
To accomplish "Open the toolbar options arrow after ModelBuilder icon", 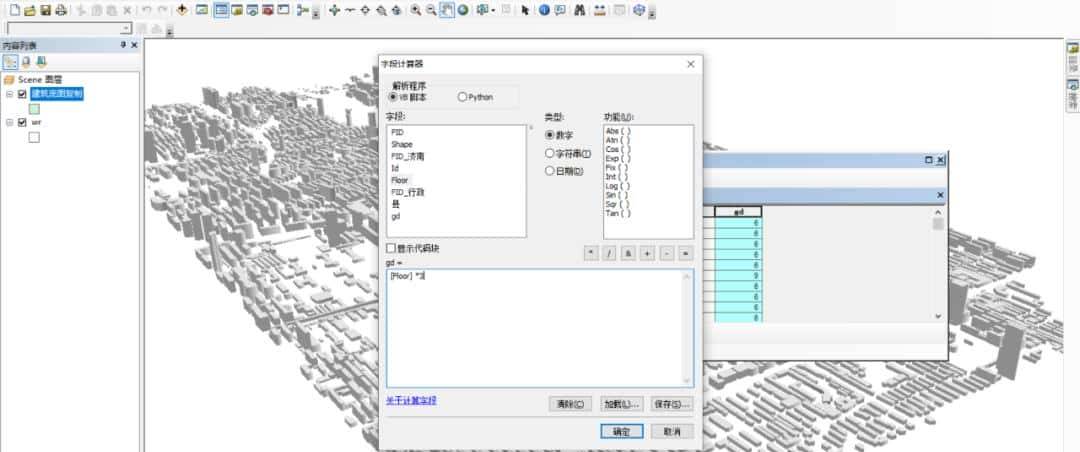I will (x=315, y=12).
